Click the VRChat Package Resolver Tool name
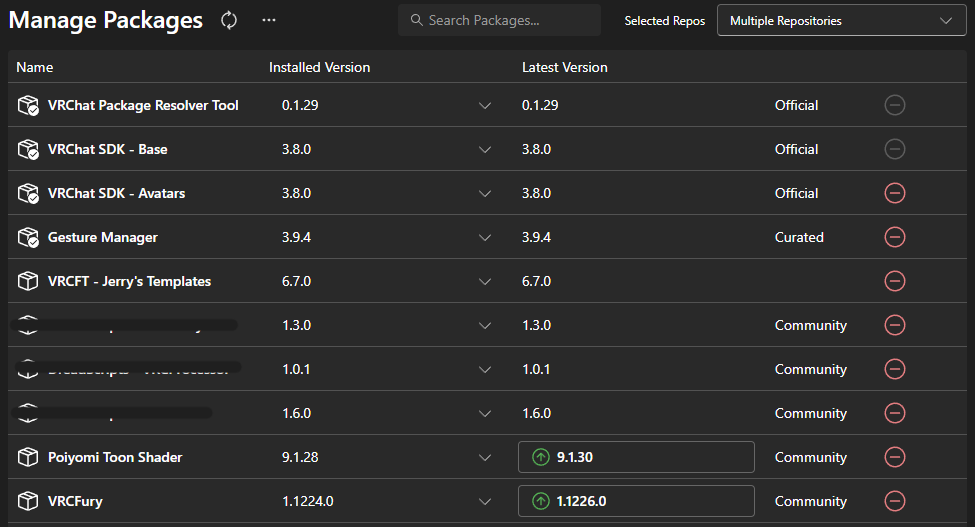Viewport: 975px width, 527px height. [143, 106]
